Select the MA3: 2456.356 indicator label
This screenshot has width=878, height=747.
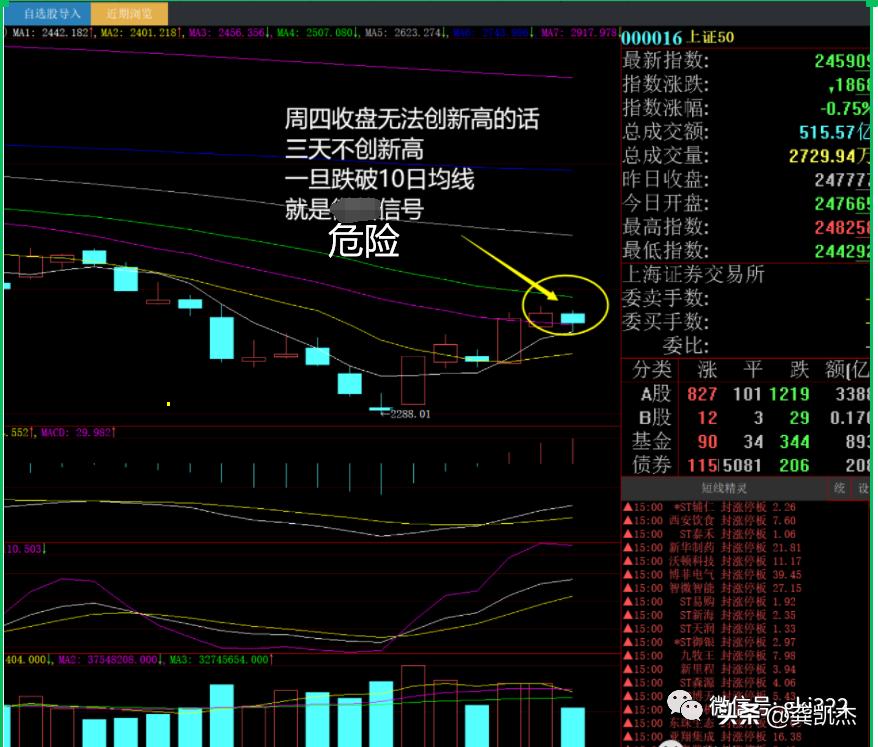click(x=230, y=33)
